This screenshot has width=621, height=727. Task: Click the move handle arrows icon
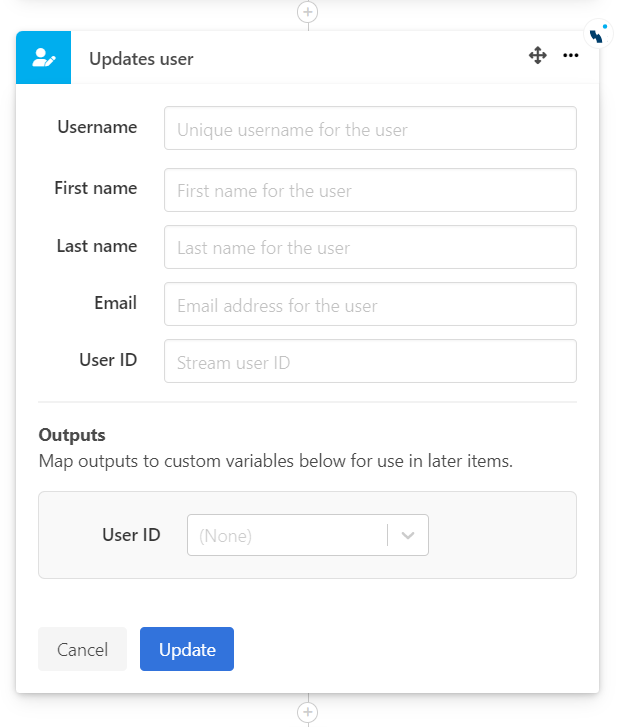click(x=538, y=56)
